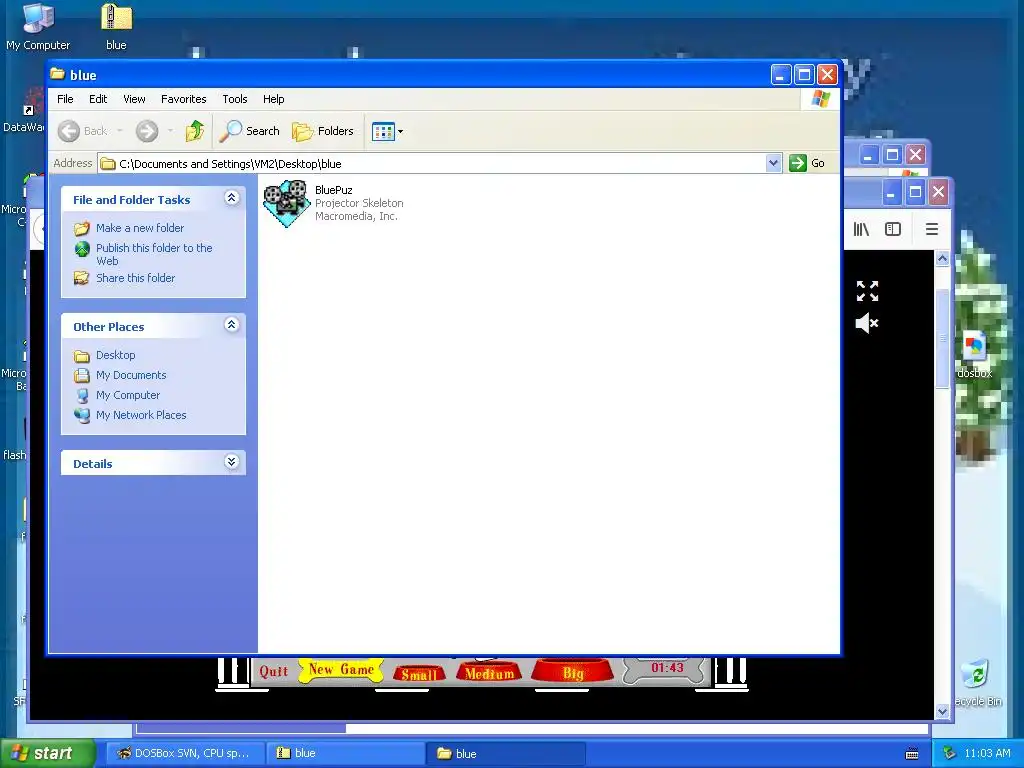Toggle the Folders pane button
This screenshot has height=768, width=1024.
323,131
